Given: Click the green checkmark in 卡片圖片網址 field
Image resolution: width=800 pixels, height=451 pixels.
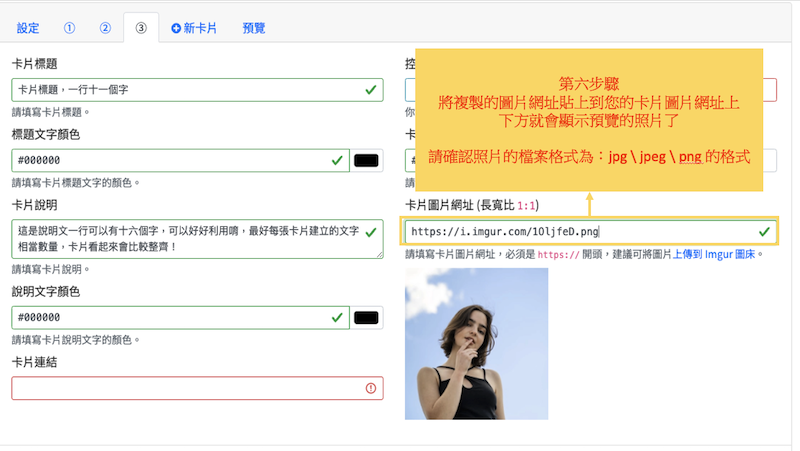Looking at the screenshot, I should pos(764,232).
